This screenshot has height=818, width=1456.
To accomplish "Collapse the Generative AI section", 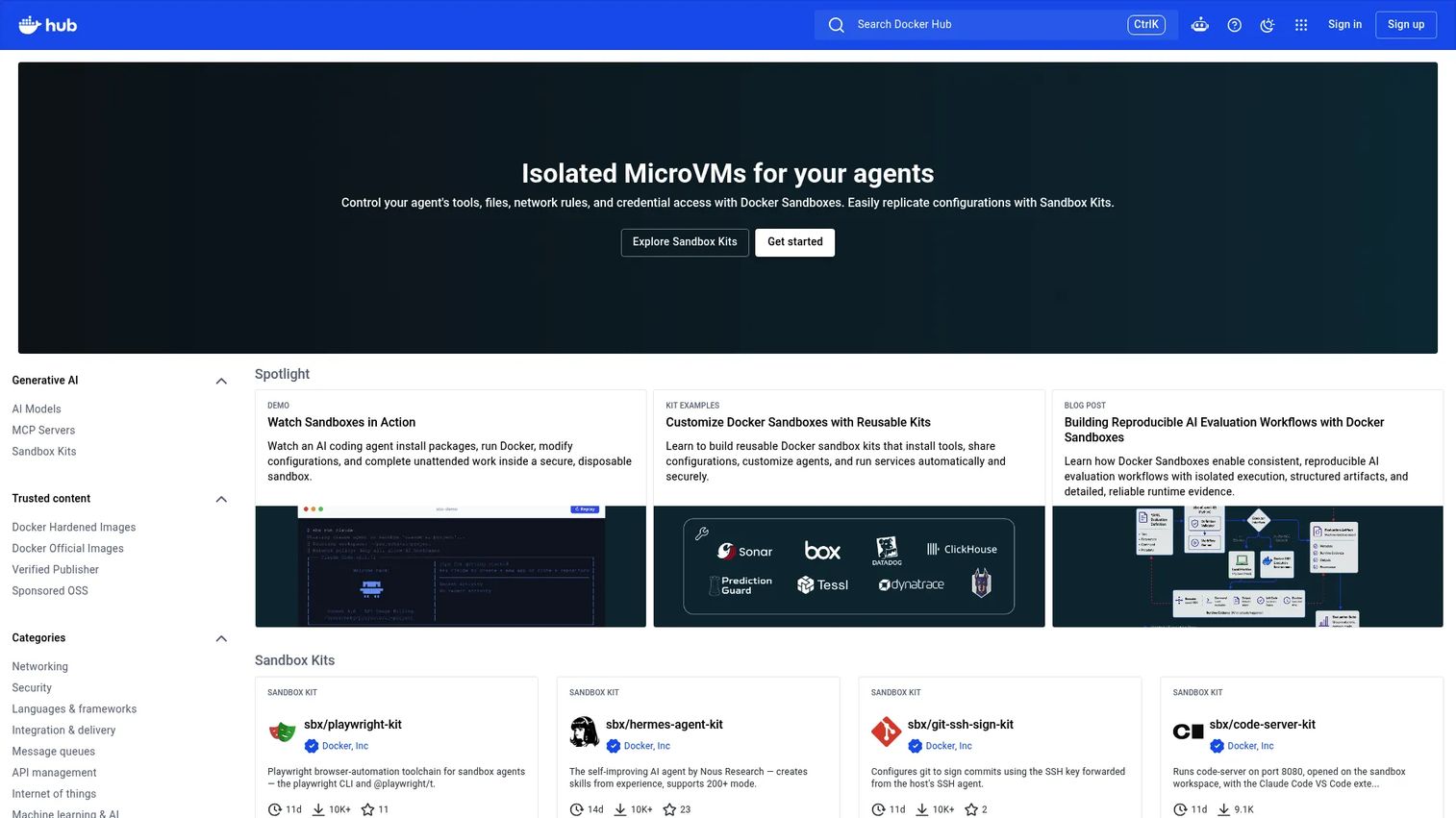I will [x=221, y=382].
